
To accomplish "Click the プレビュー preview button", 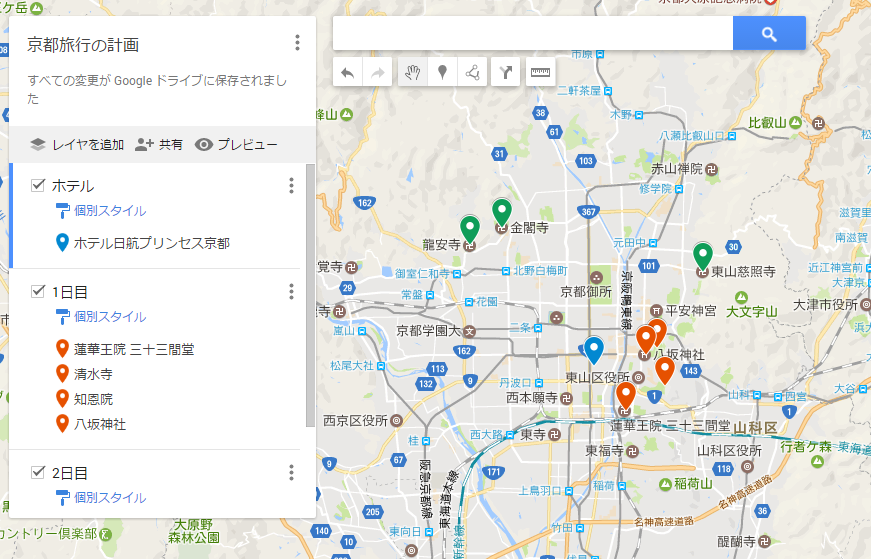I will click(x=236, y=144).
